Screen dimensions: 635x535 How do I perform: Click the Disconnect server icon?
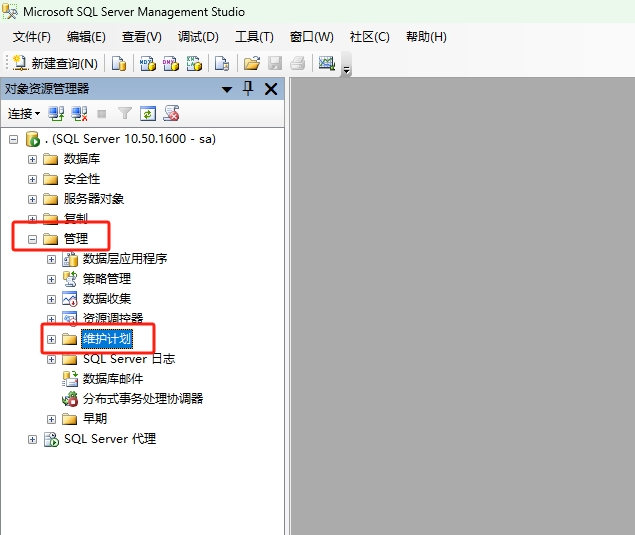click(79, 114)
